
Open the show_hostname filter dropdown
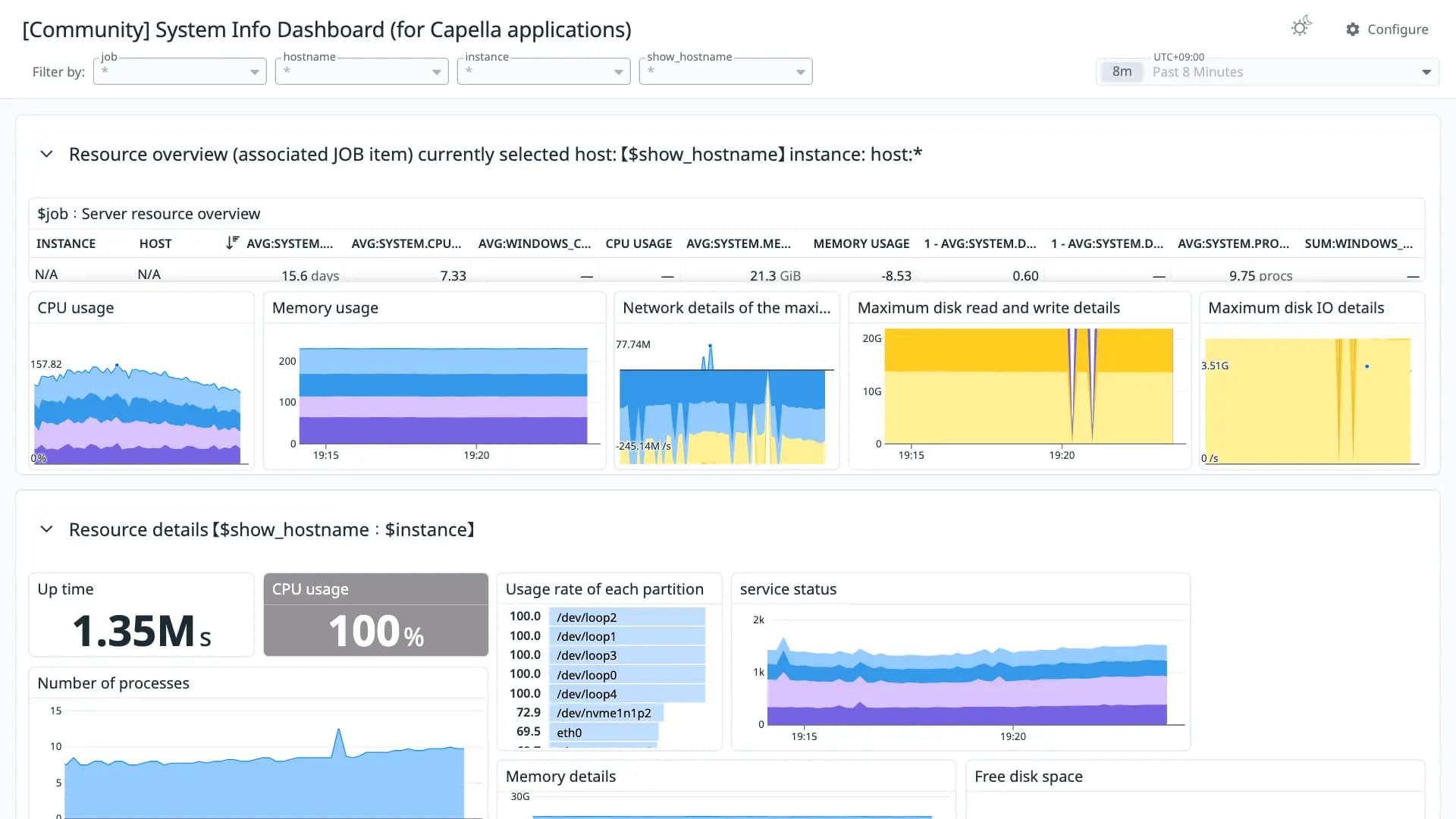tap(726, 71)
